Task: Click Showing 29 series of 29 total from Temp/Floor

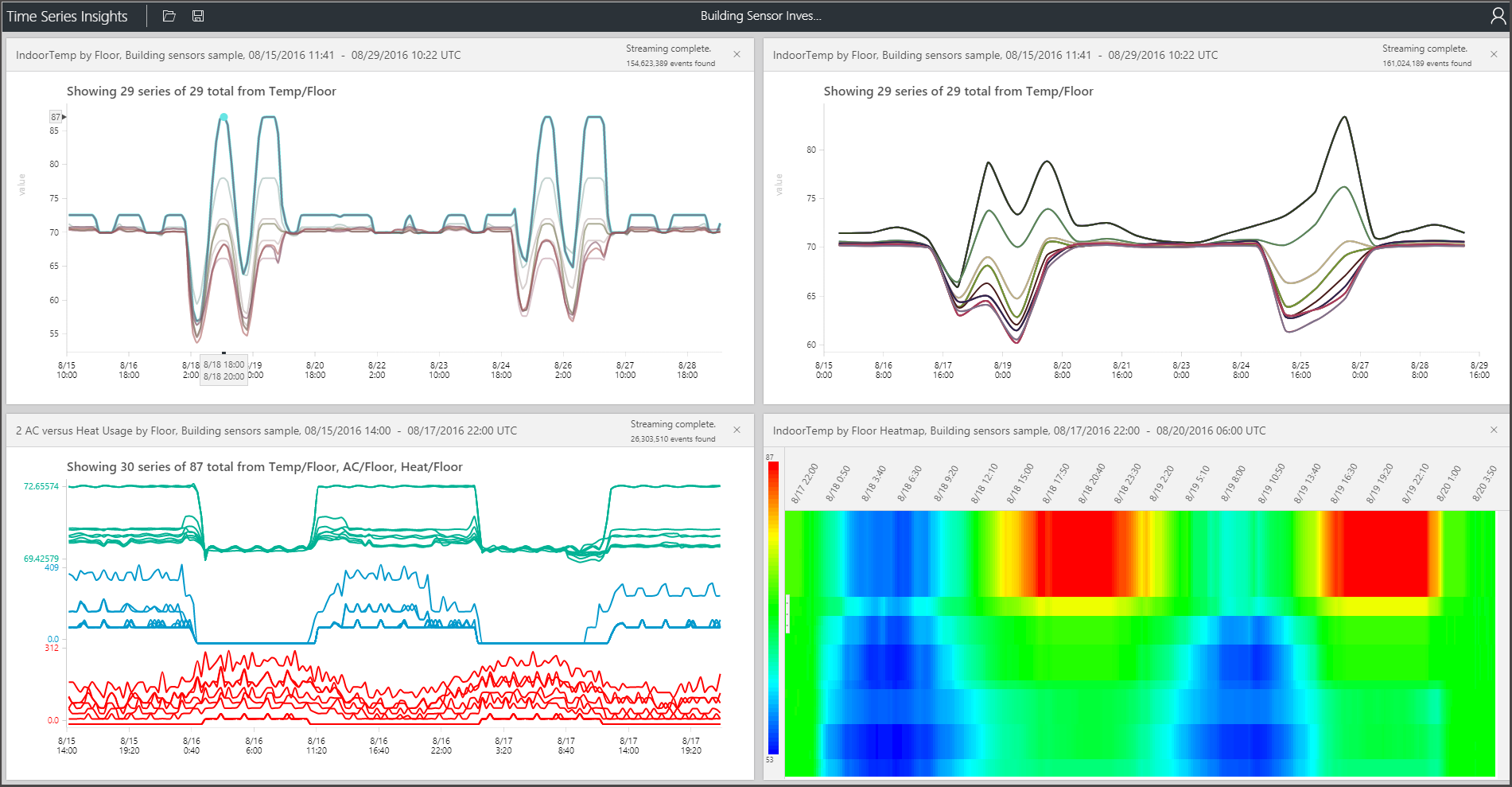Action: click(201, 91)
